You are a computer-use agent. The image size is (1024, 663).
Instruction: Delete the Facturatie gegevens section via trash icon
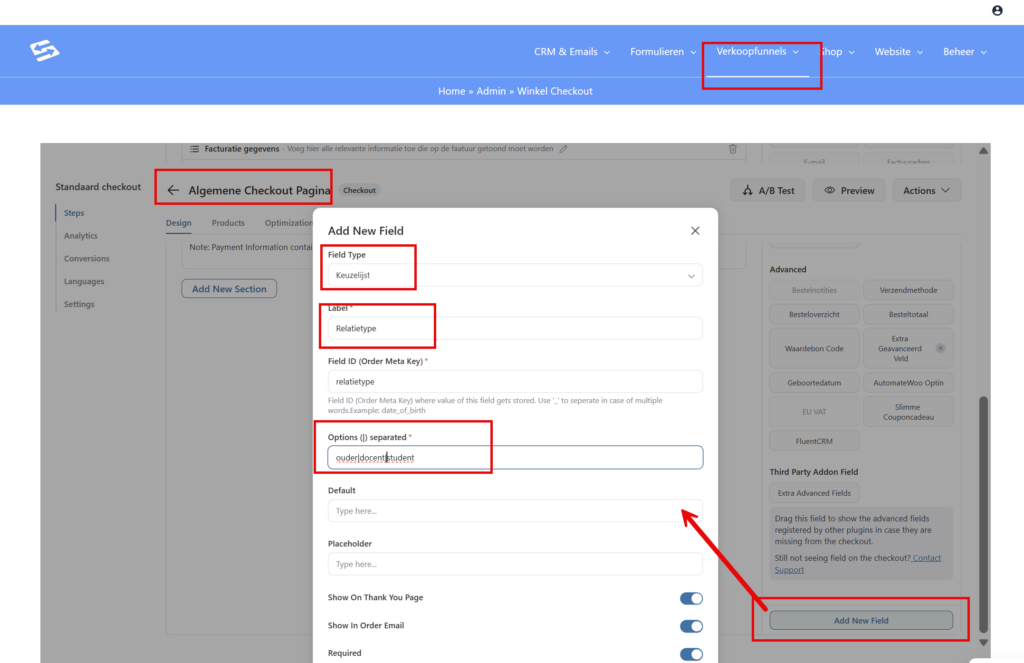tap(733, 149)
